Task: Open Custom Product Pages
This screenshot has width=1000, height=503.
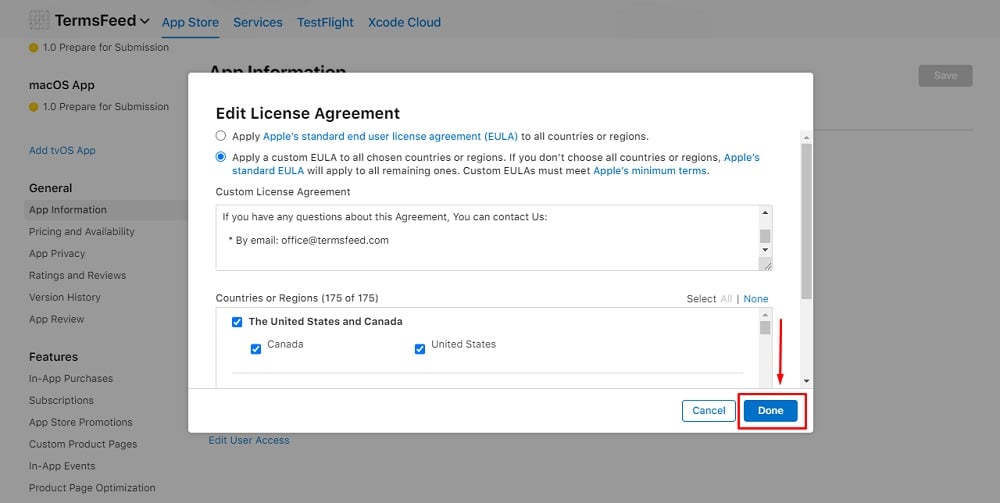Action: [83, 444]
